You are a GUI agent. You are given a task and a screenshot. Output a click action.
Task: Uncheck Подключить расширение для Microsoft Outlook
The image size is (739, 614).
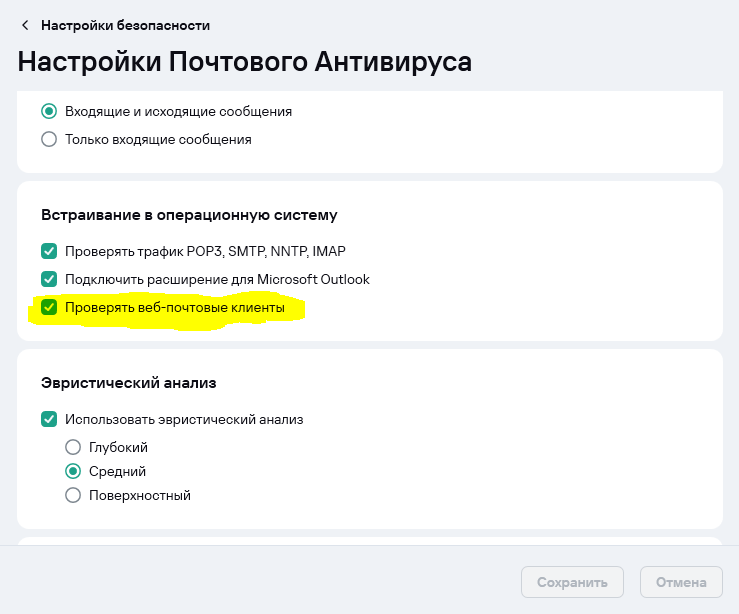click(x=49, y=279)
